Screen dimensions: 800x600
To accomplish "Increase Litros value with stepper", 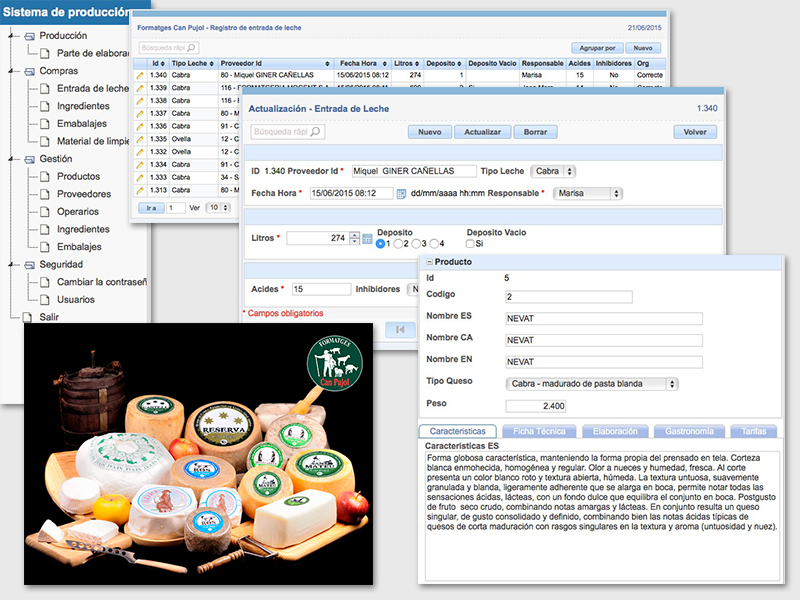I will [355, 235].
